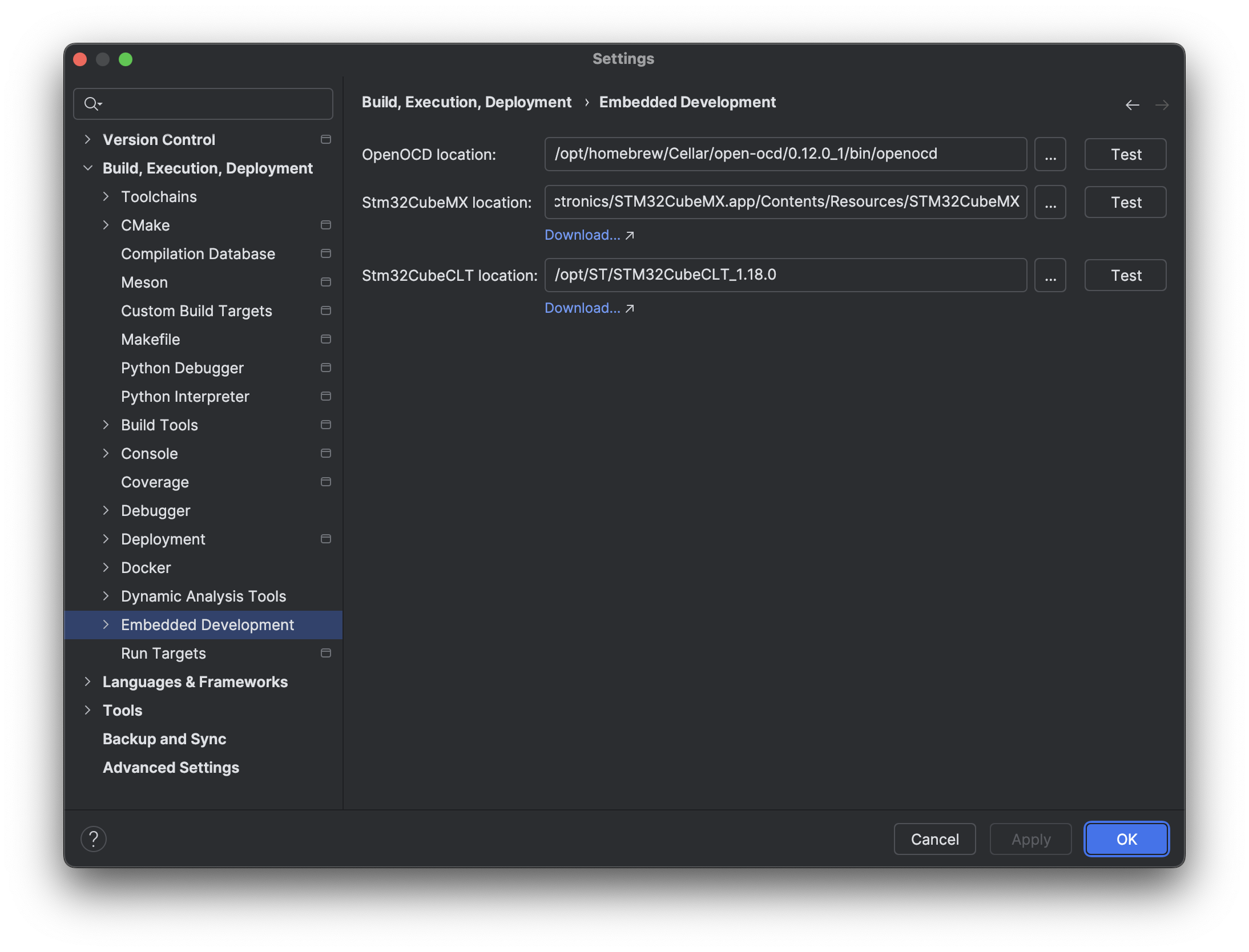Select Version Control in the sidebar
The height and width of the screenshot is (952, 1249).
pyautogui.click(x=159, y=139)
